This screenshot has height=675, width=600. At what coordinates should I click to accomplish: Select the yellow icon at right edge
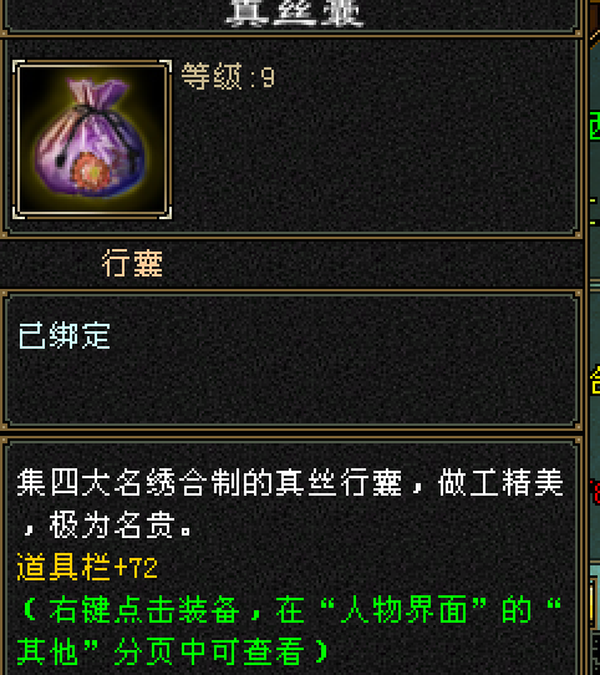tap(596, 380)
